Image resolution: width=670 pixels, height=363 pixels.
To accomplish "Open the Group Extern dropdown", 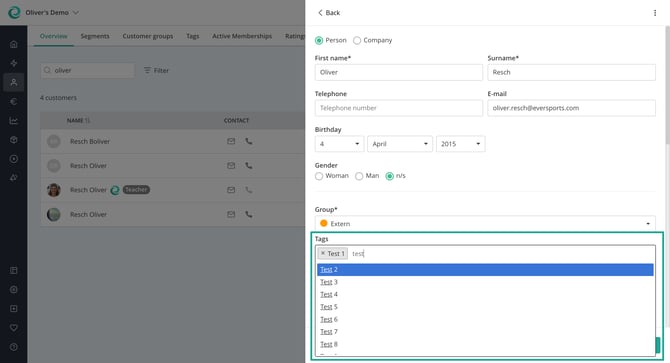I will point(485,224).
